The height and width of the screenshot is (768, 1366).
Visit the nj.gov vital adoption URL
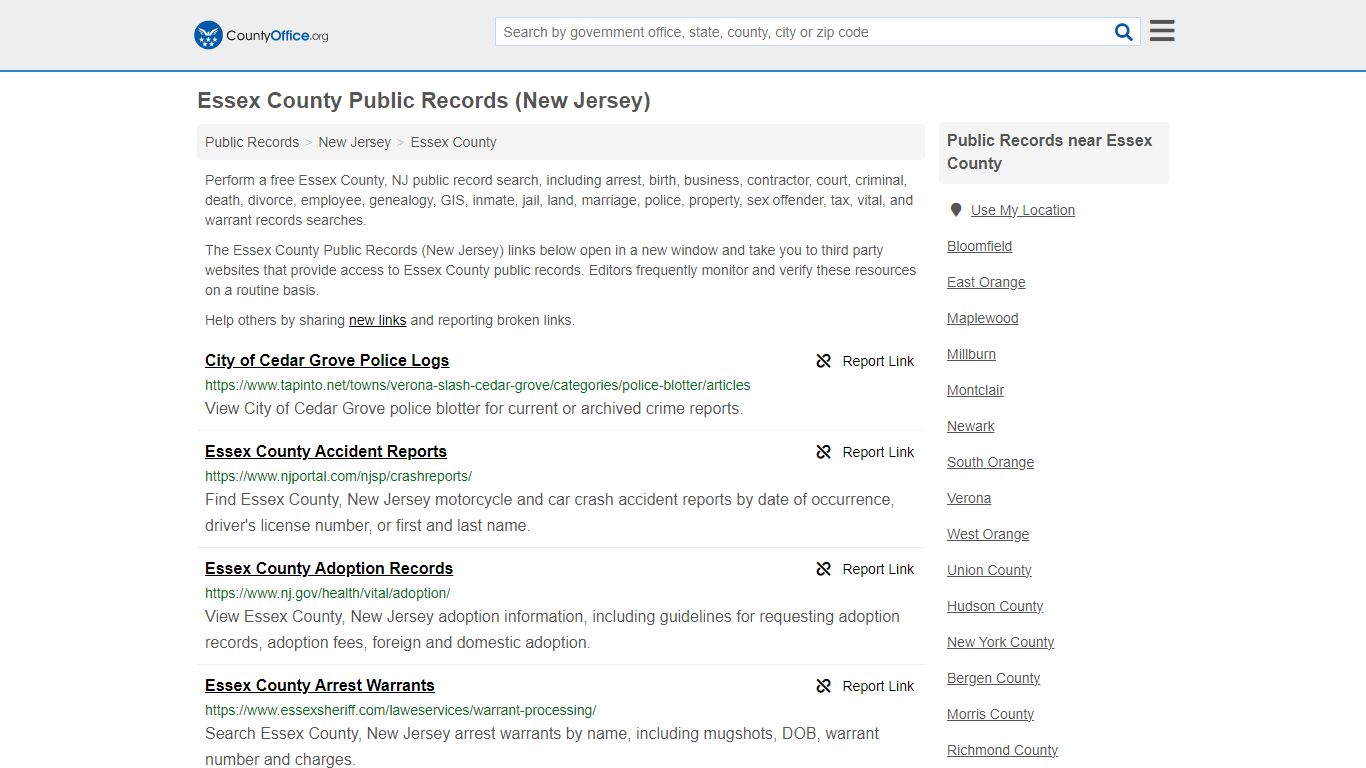328,593
